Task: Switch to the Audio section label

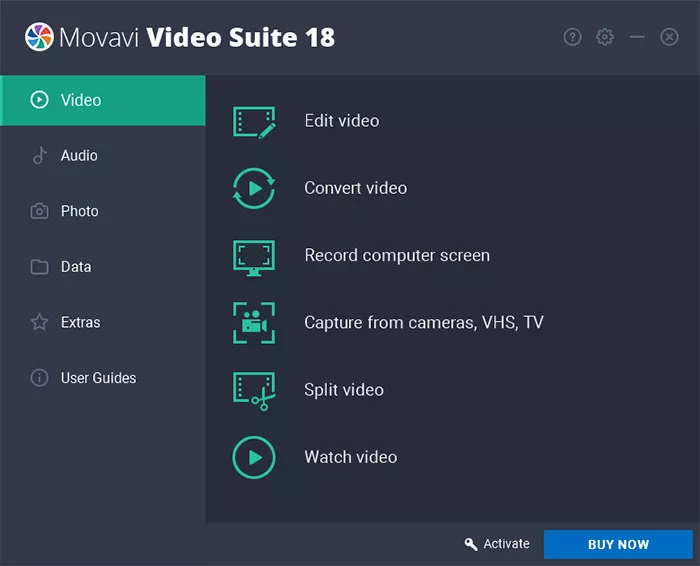Action: pyautogui.click(x=79, y=155)
